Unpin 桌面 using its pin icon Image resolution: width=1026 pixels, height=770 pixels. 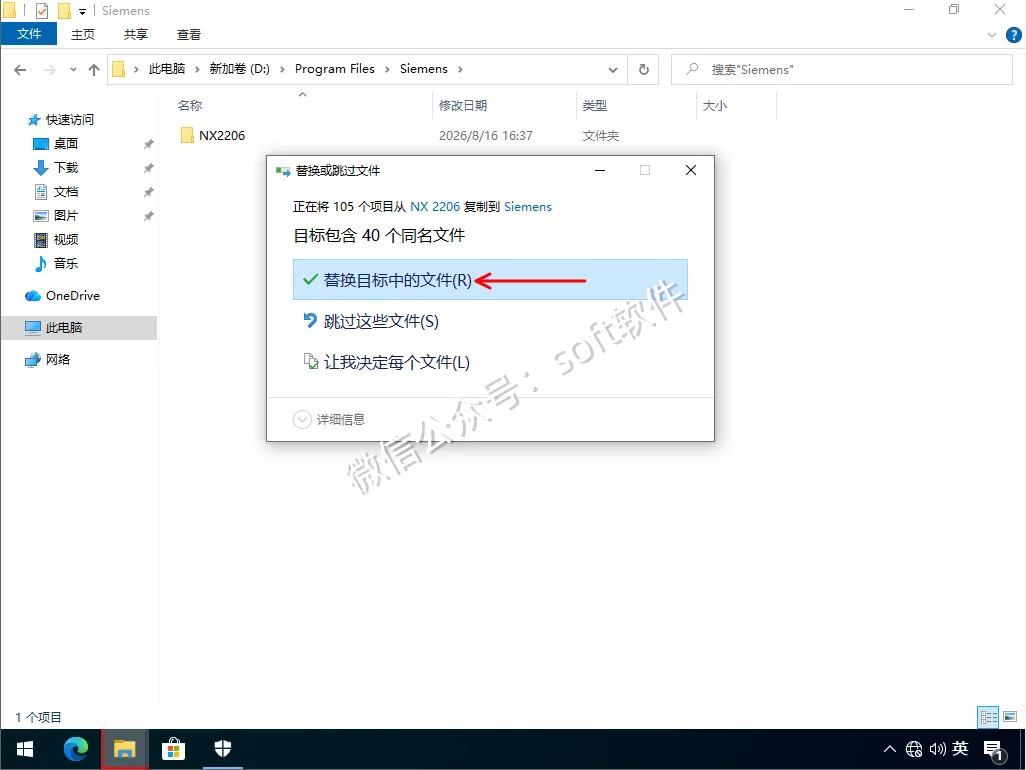pyautogui.click(x=149, y=144)
